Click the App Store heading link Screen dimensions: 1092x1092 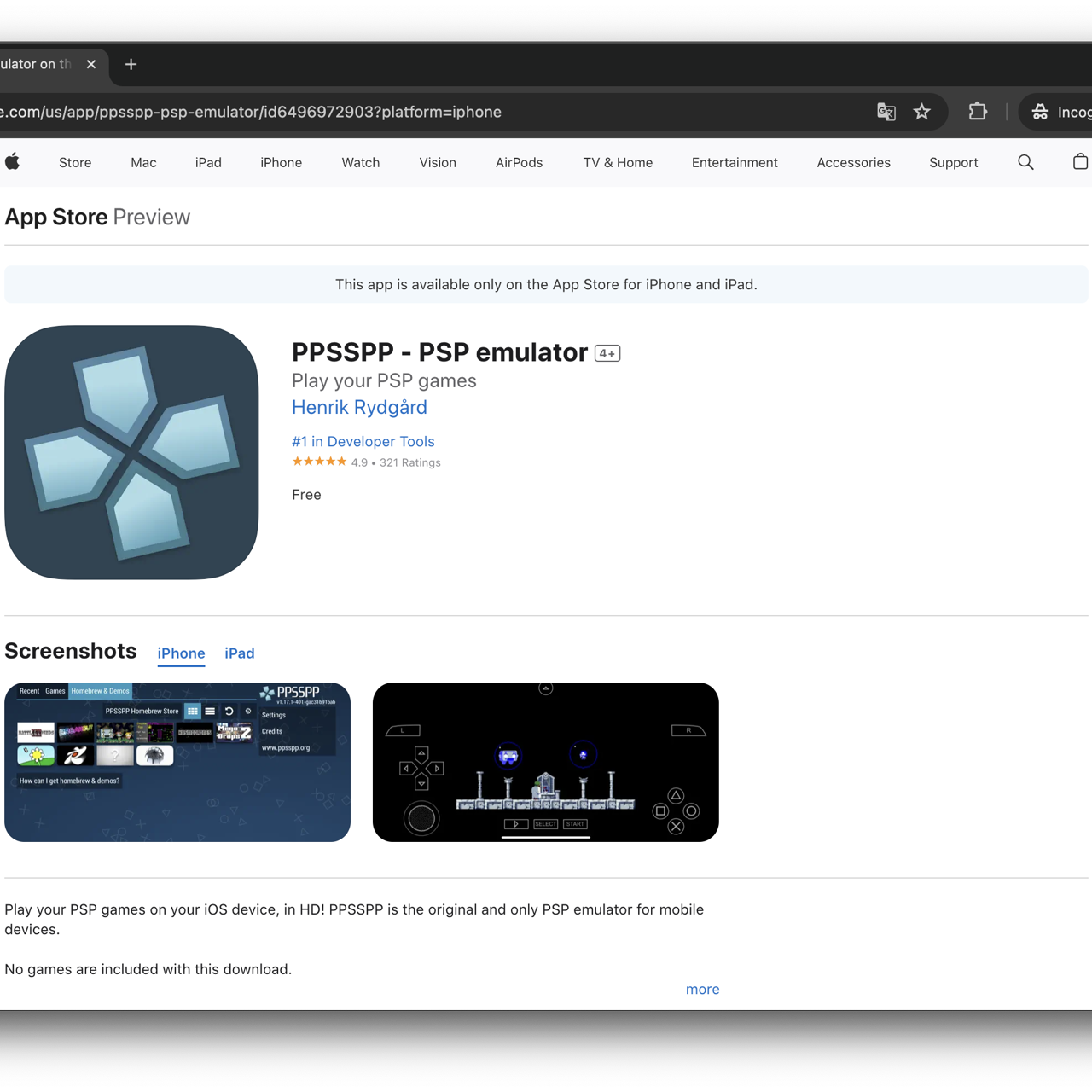56,217
